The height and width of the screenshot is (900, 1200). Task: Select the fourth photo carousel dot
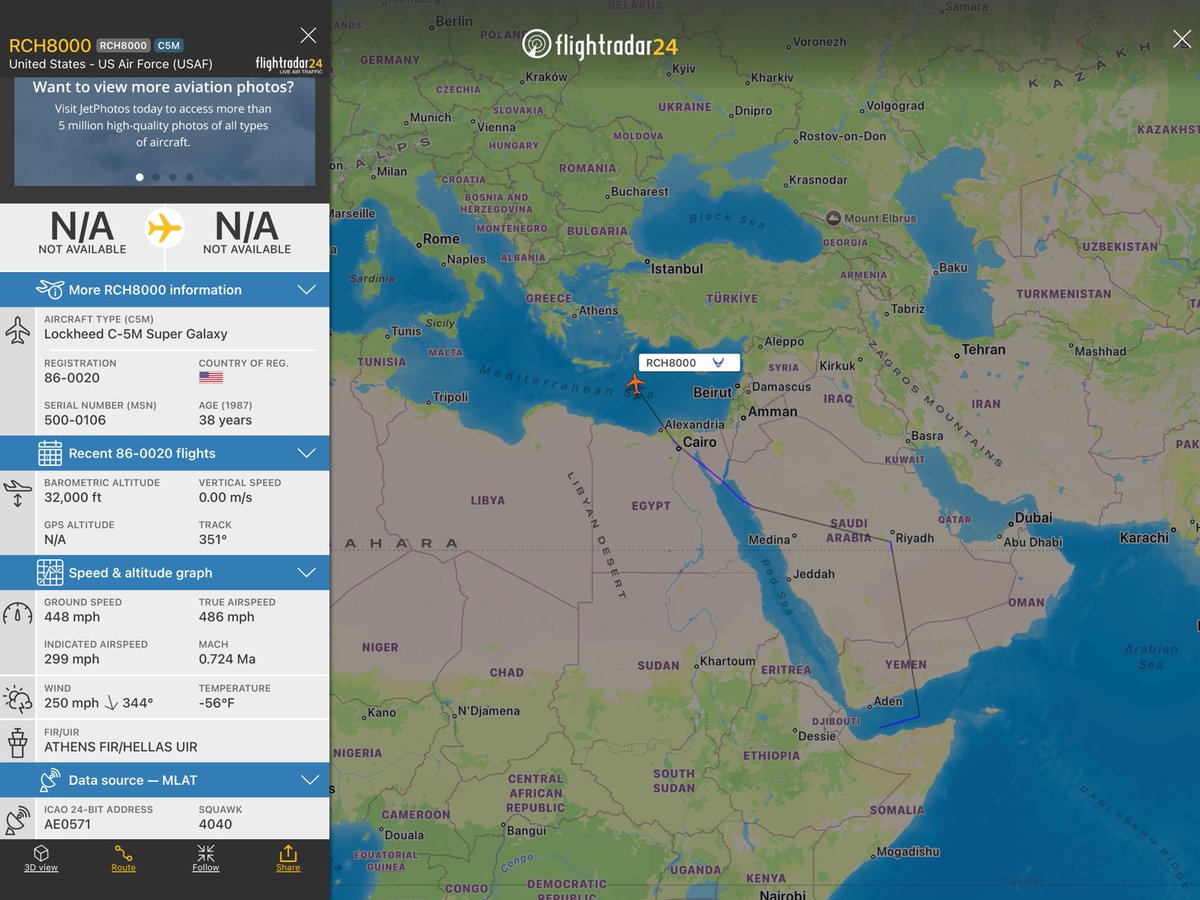point(190,177)
